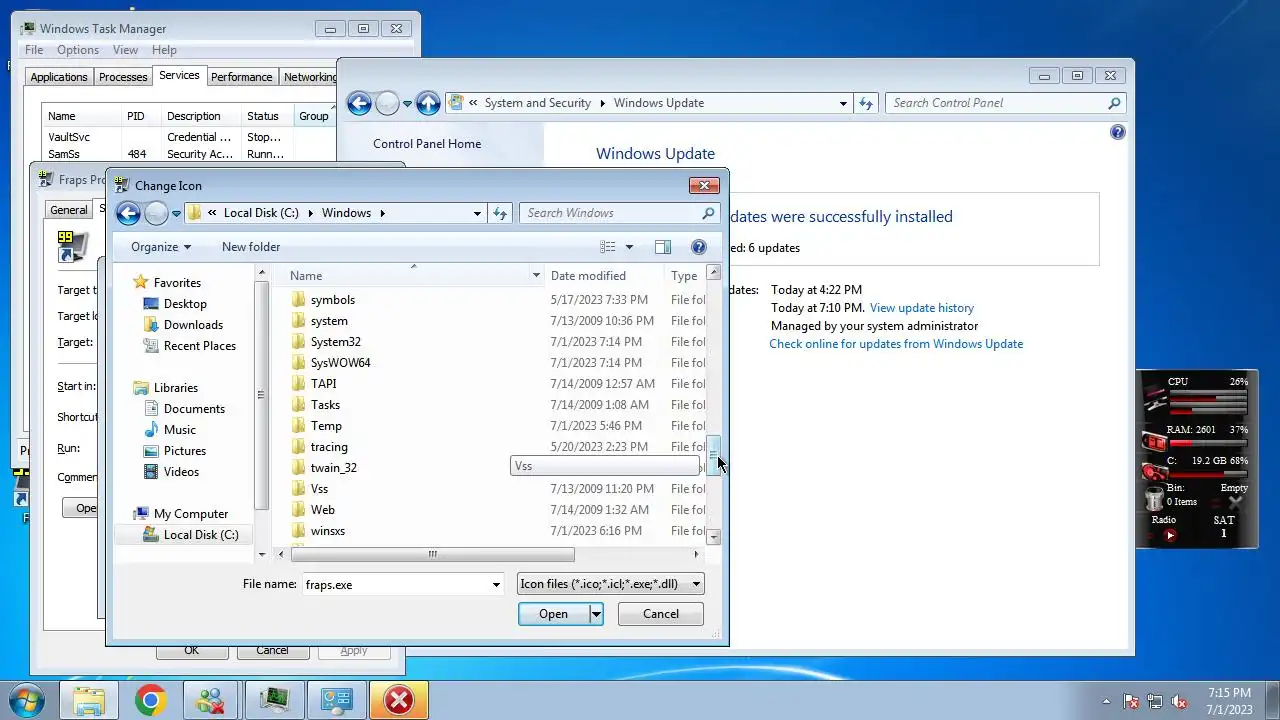Click the Open button's split arrow
The image size is (1280, 720).
596,614
